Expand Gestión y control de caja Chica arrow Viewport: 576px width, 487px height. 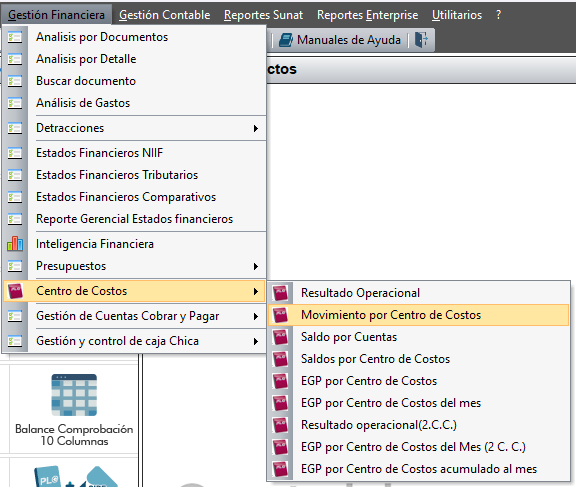[x=256, y=341]
